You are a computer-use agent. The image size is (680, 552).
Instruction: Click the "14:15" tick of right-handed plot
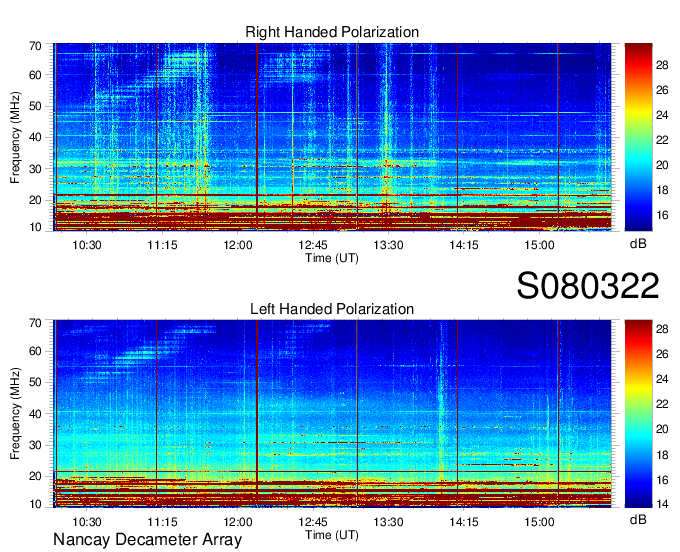(464, 245)
